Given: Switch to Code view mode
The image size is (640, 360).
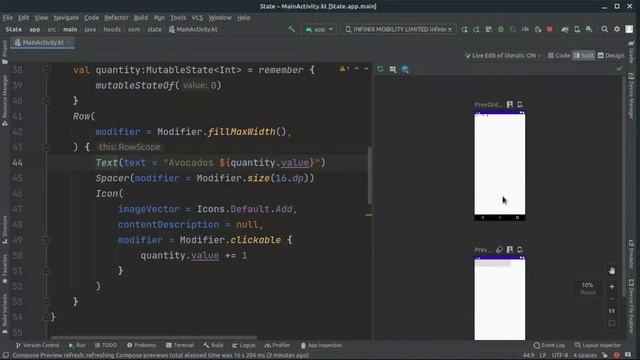Looking at the screenshot, I should tap(559, 56).
